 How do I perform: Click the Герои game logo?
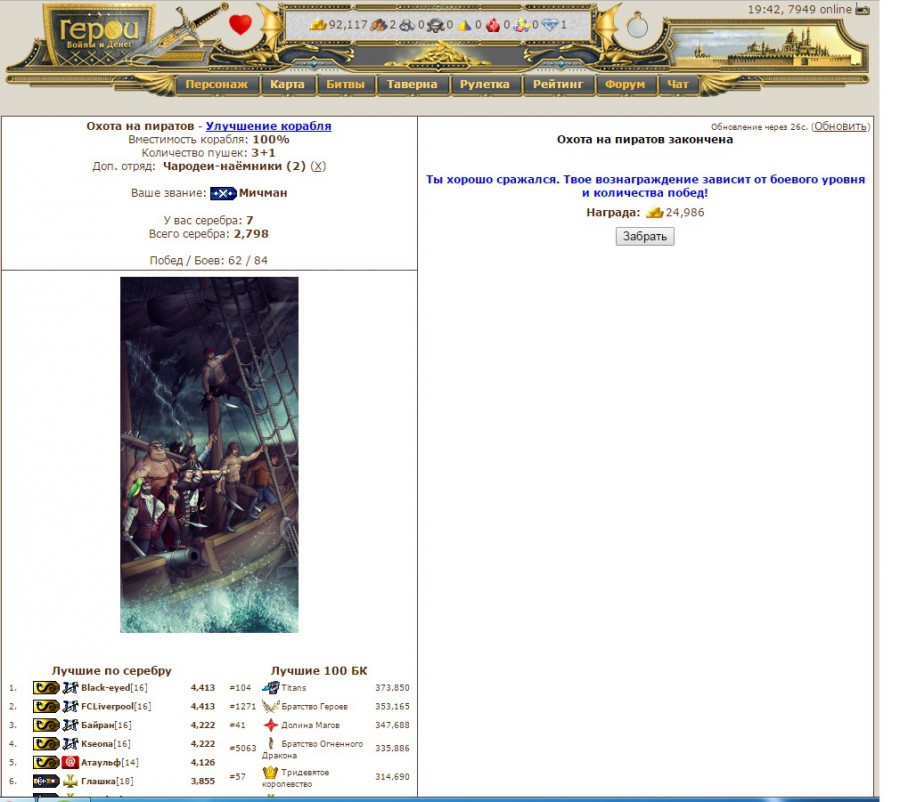tap(99, 34)
